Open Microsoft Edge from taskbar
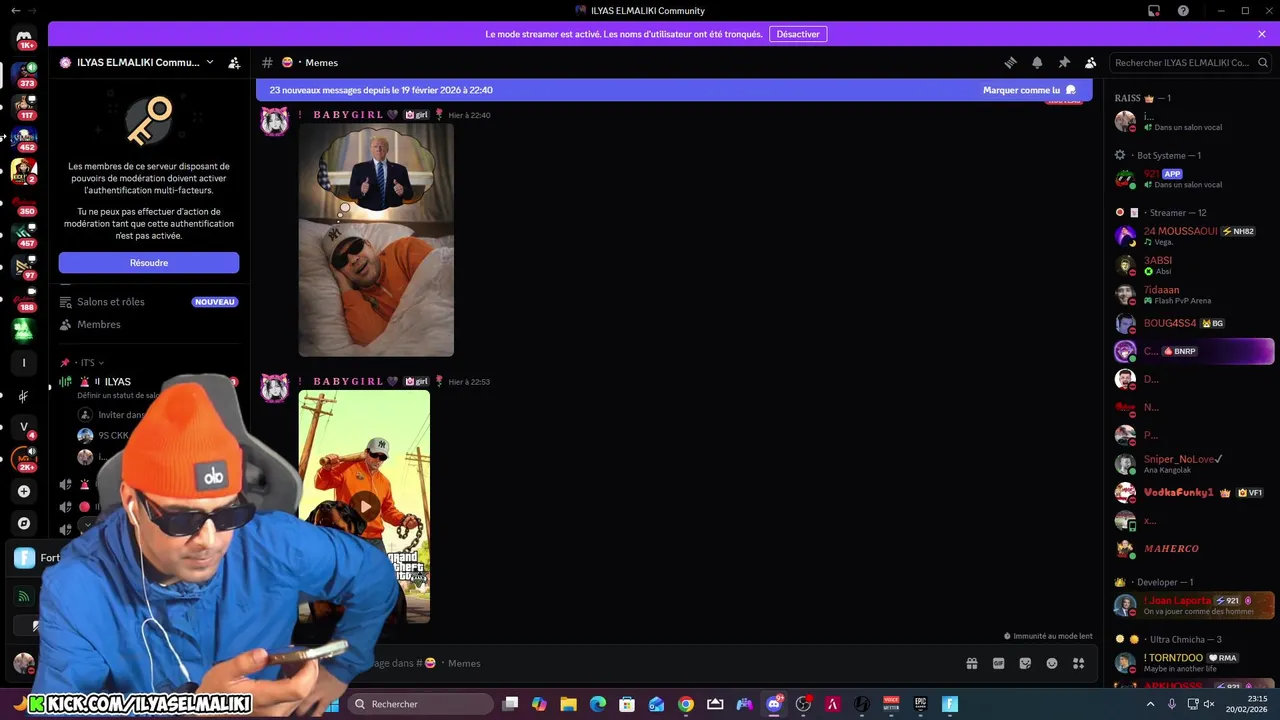 pos(598,704)
